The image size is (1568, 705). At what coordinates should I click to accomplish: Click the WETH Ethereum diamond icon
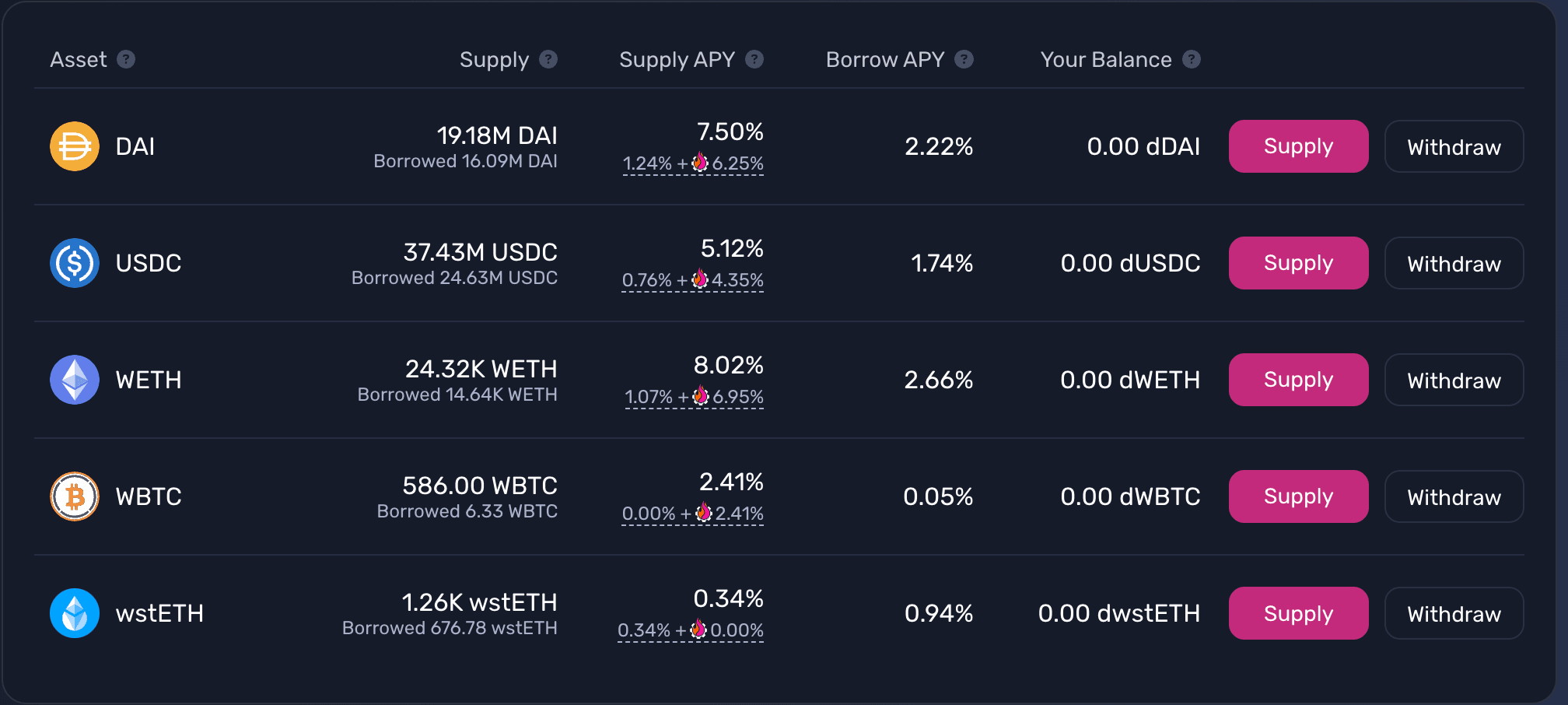(x=75, y=380)
